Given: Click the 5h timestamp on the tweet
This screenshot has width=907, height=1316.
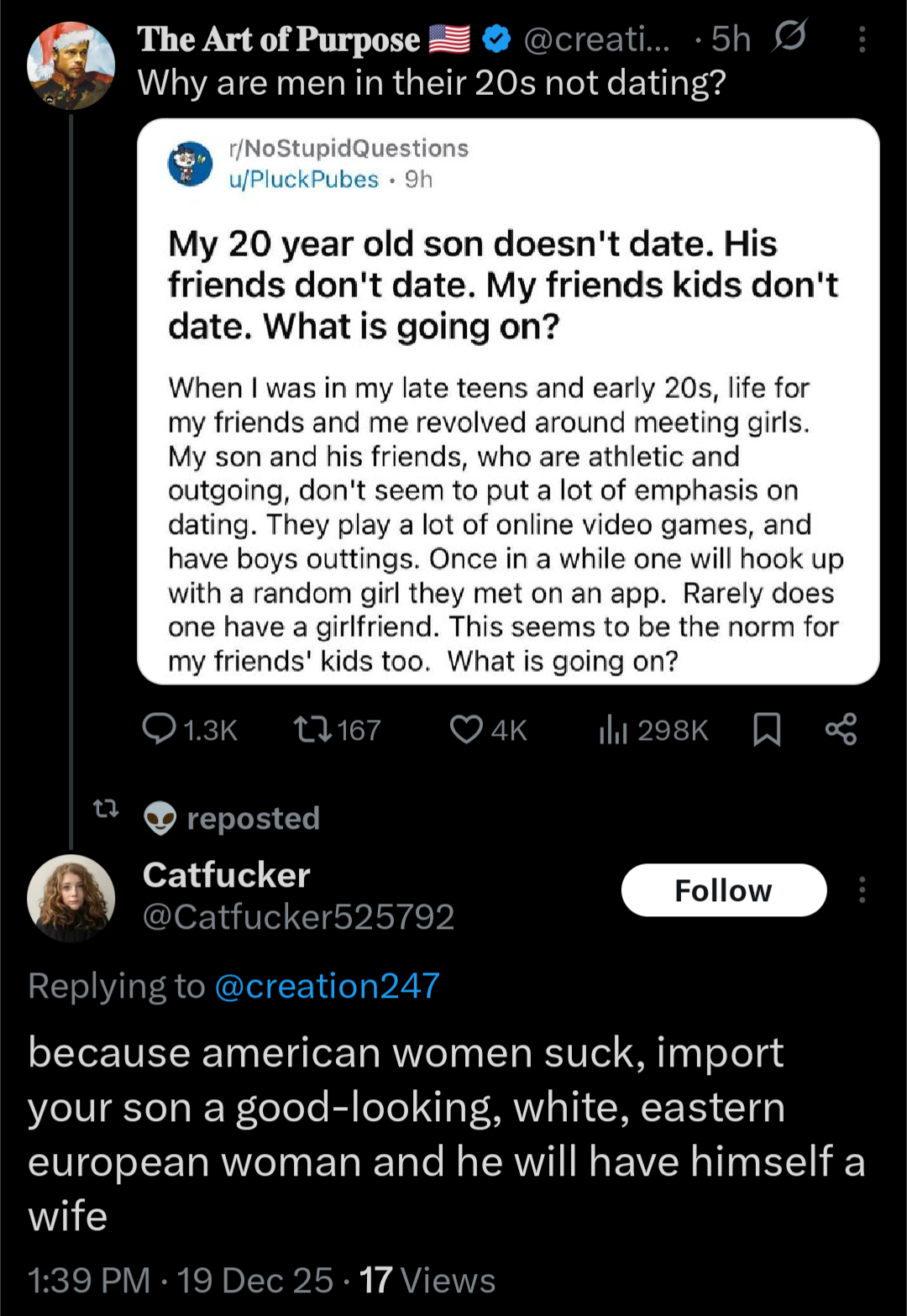Looking at the screenshot, I should point(731,39).
